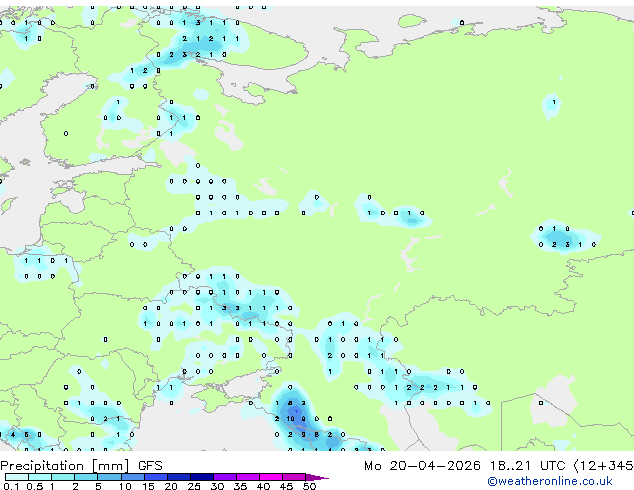Click the 40–45 mm magenta legend box
634x490 pixels.
click(271, 477)
